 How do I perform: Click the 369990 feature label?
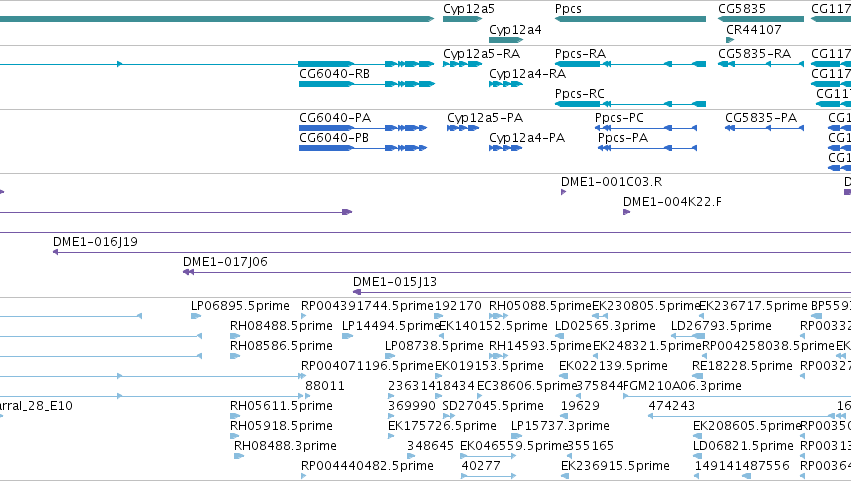411,406
